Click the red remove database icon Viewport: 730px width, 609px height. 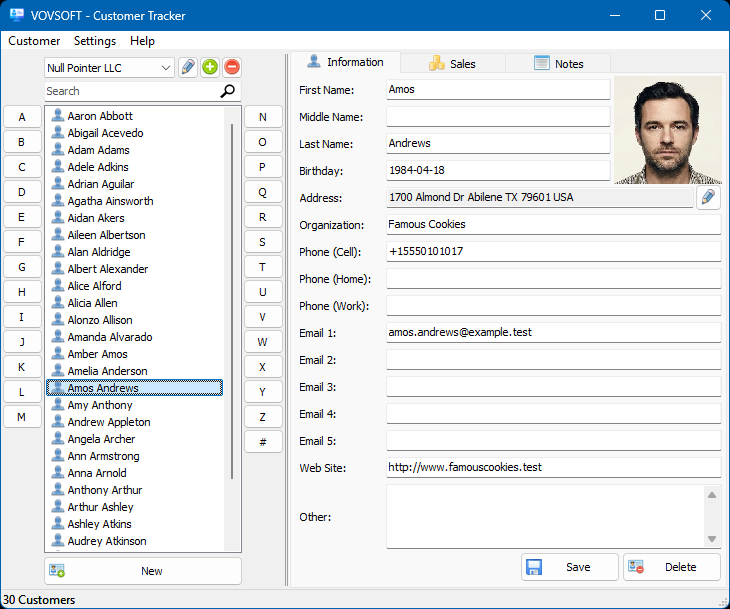(232, 67)
